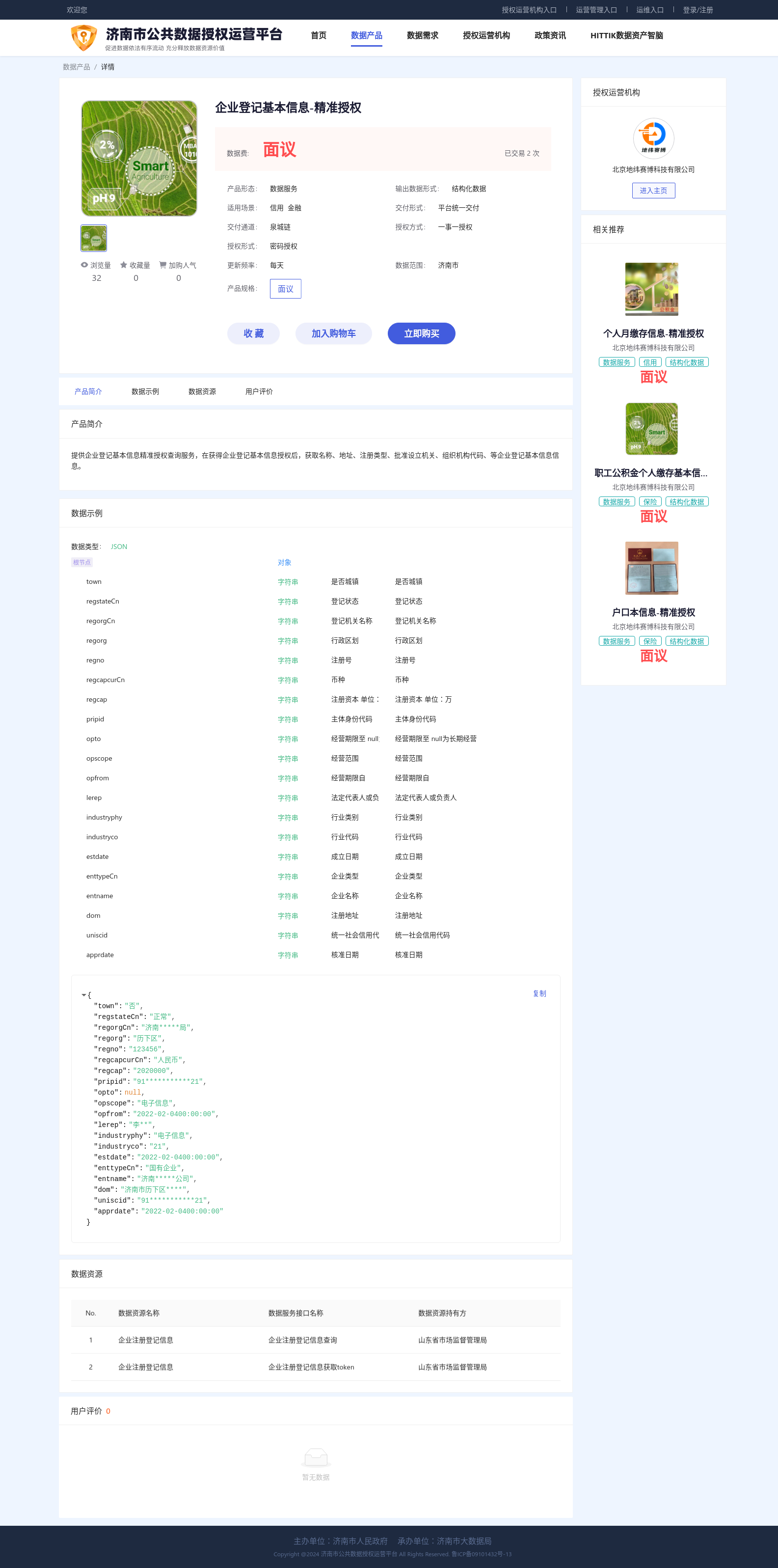Click the 根节点 label in data sample
The height and width of the screenshot is (1568, 778).
81,562
